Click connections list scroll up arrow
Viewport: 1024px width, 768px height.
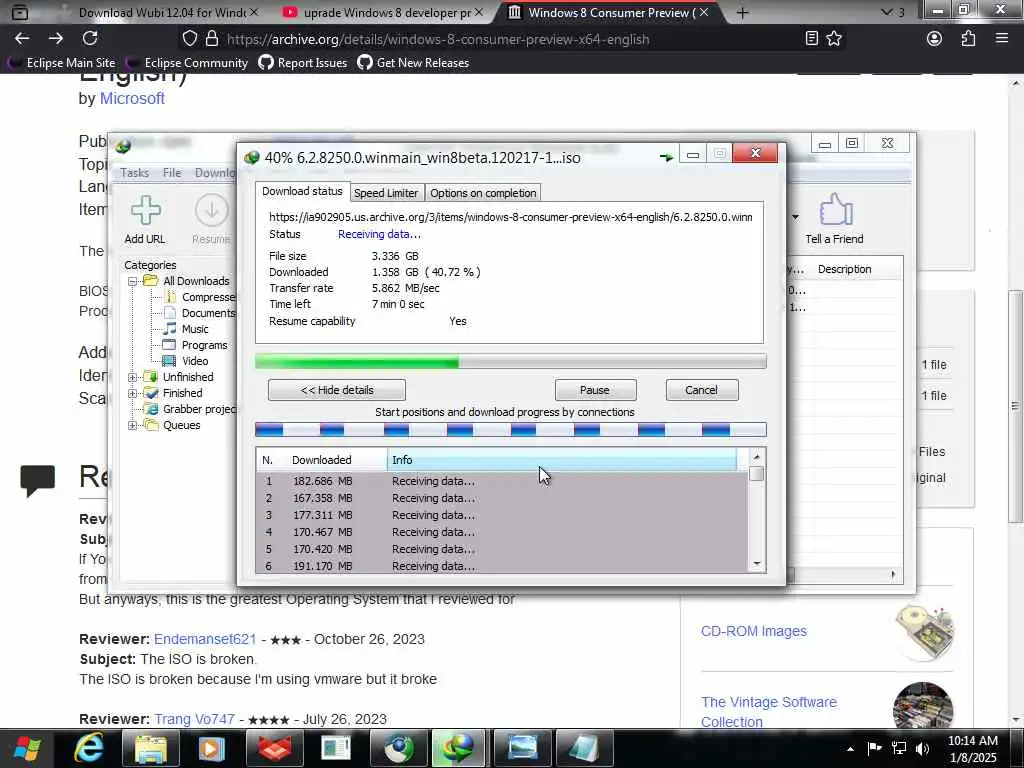756,456
